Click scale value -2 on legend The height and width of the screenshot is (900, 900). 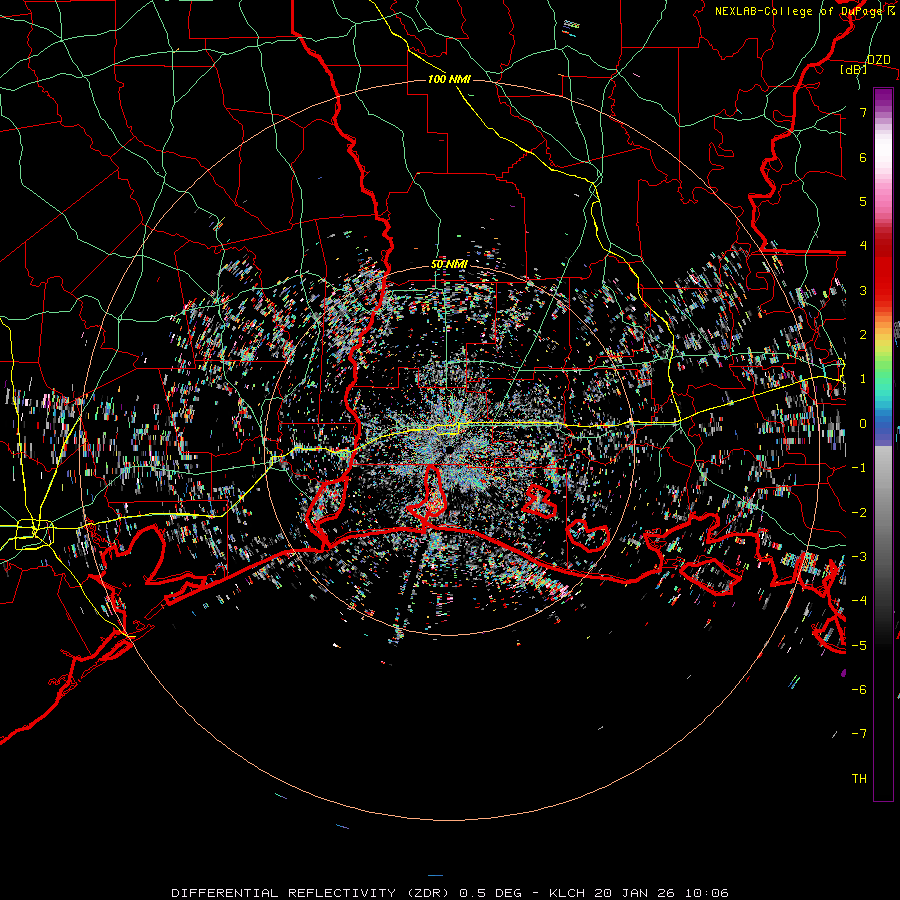point(859,512)
